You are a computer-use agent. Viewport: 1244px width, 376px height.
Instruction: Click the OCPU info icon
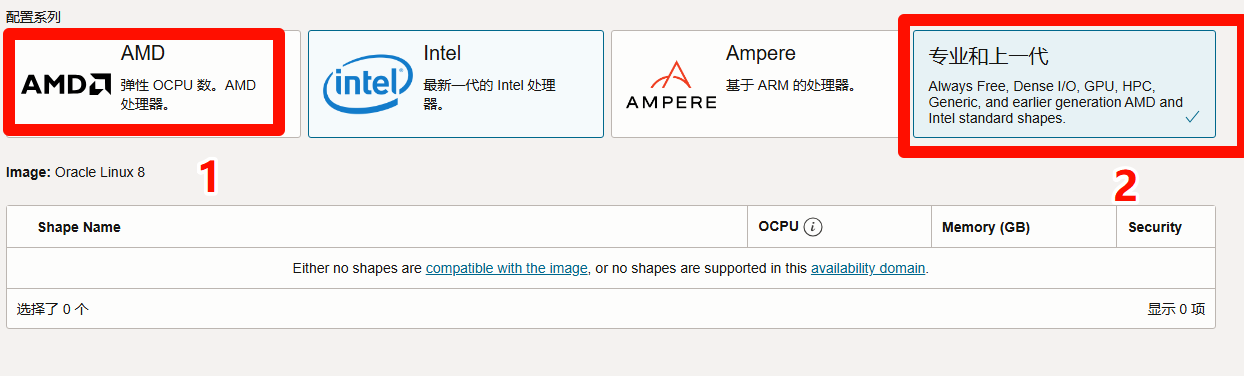(813, 227)
